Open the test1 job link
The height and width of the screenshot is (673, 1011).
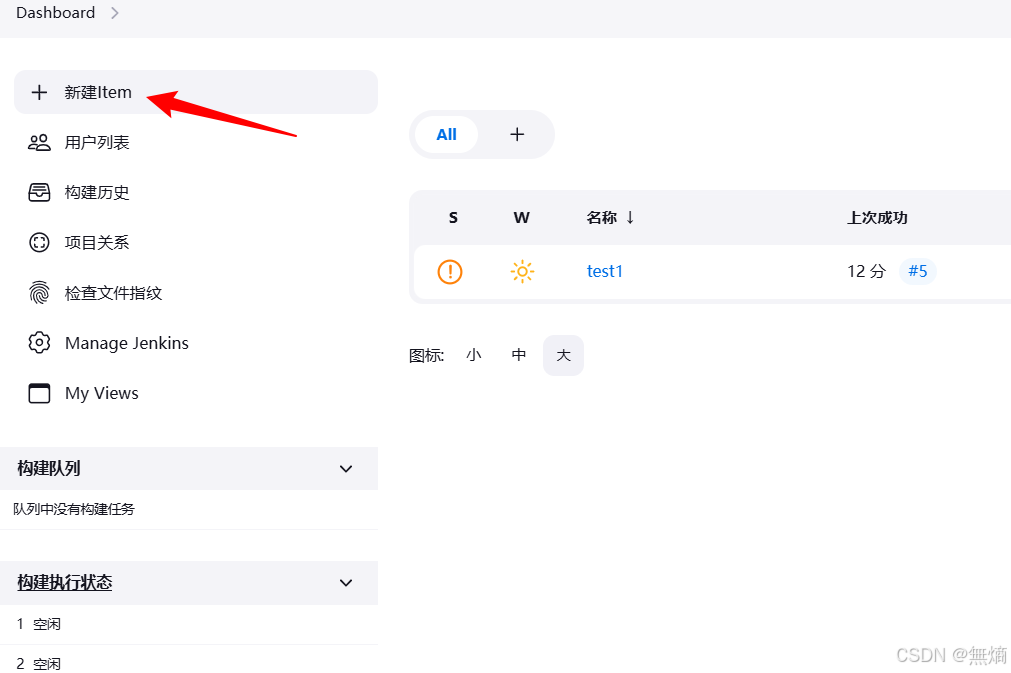point(605,271)
